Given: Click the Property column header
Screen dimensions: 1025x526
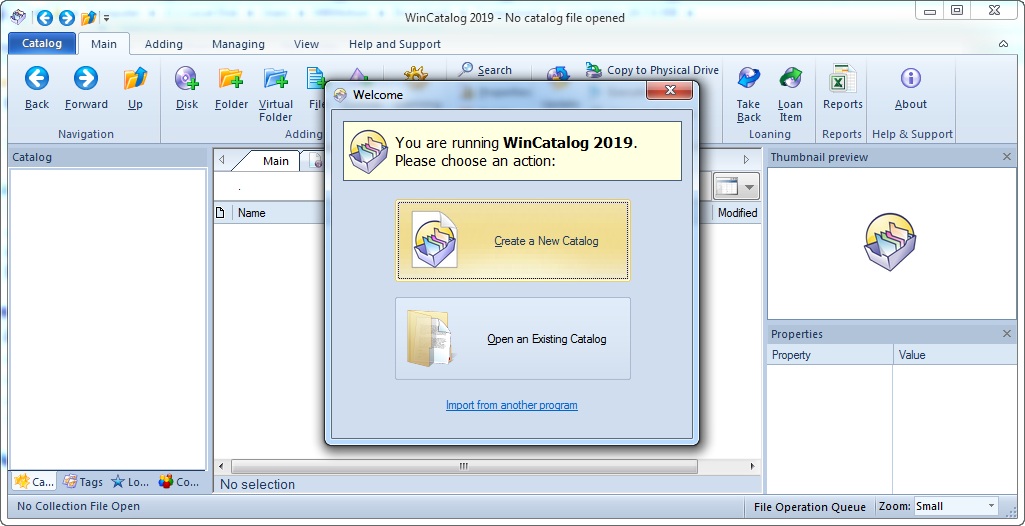Looking at the screenshot, I should point(830,355).
